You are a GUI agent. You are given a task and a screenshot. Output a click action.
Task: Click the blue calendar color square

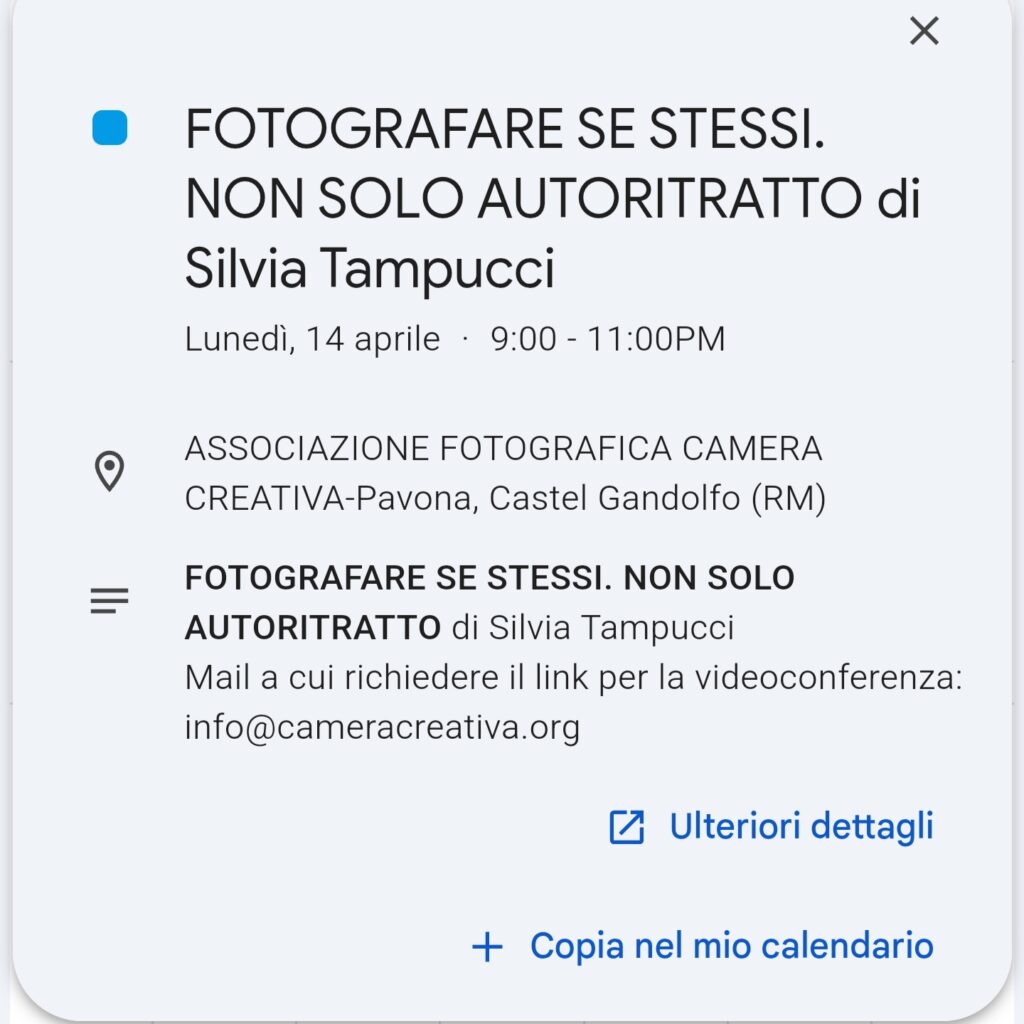click(x=110, y=128)
